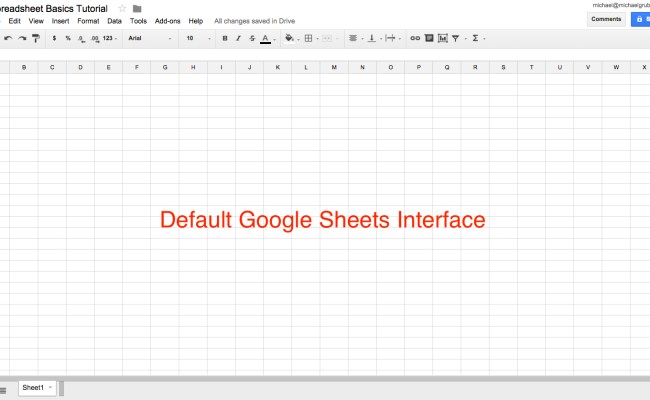This screenshot has height=400, width=650.
Task: Select column H header
Action: 193,67
